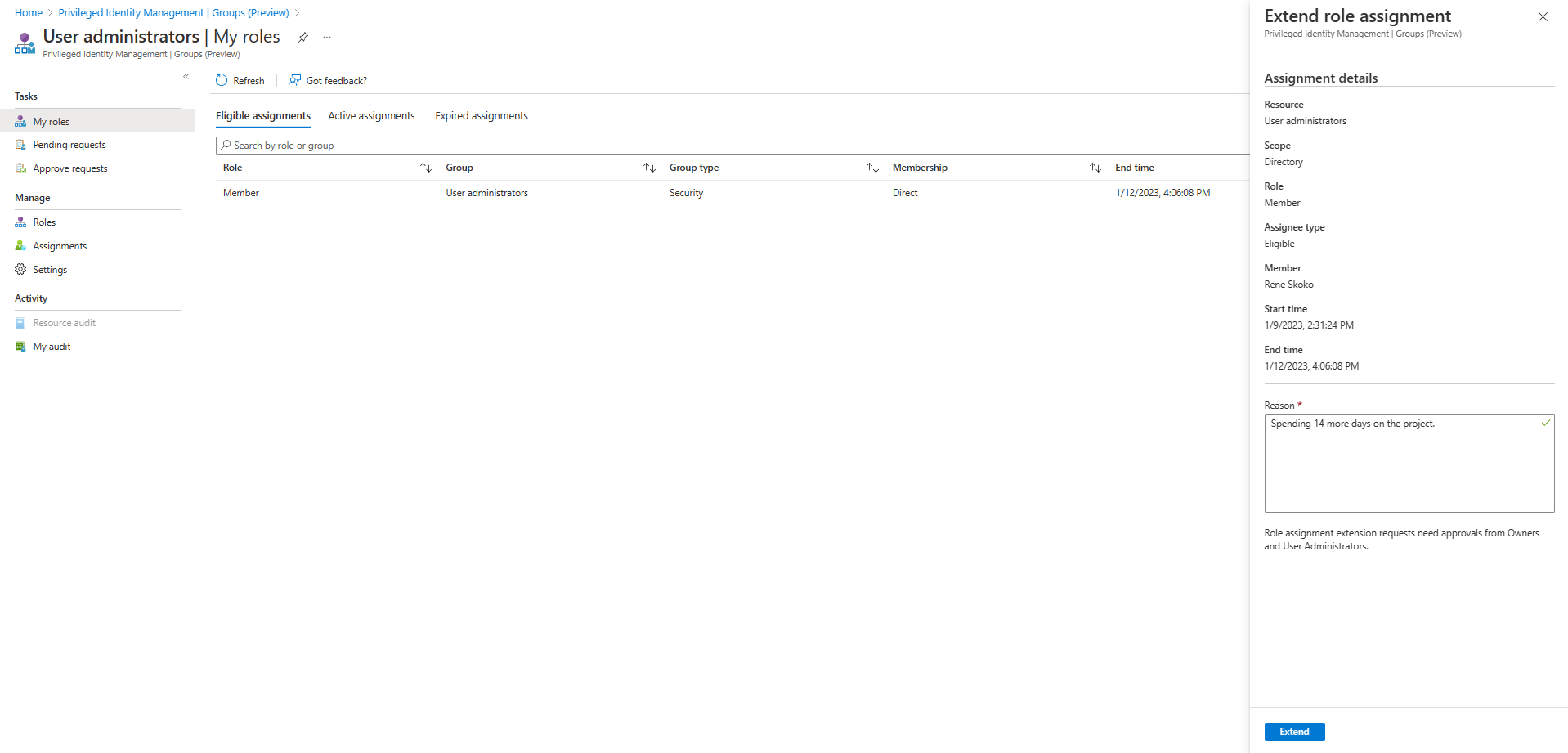
Task: Sort table by Group column arrows
Action: coord(650,168)
